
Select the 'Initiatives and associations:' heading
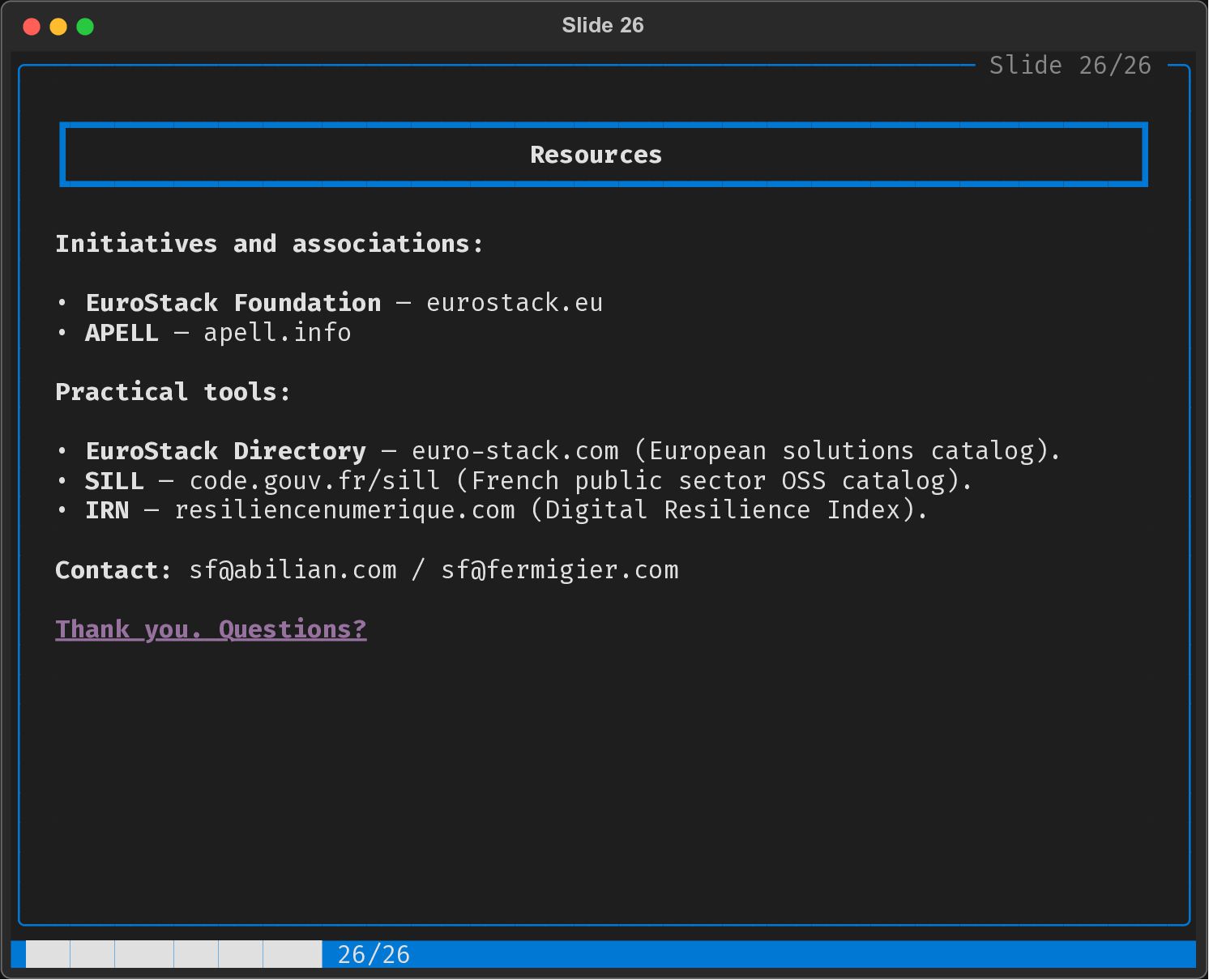tap(269, 244)
